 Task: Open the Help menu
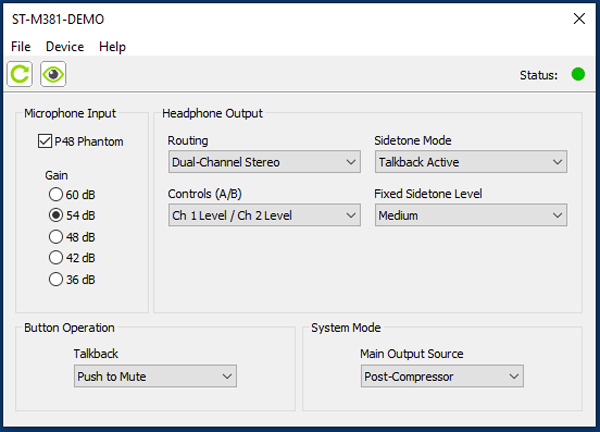[112, 47]
